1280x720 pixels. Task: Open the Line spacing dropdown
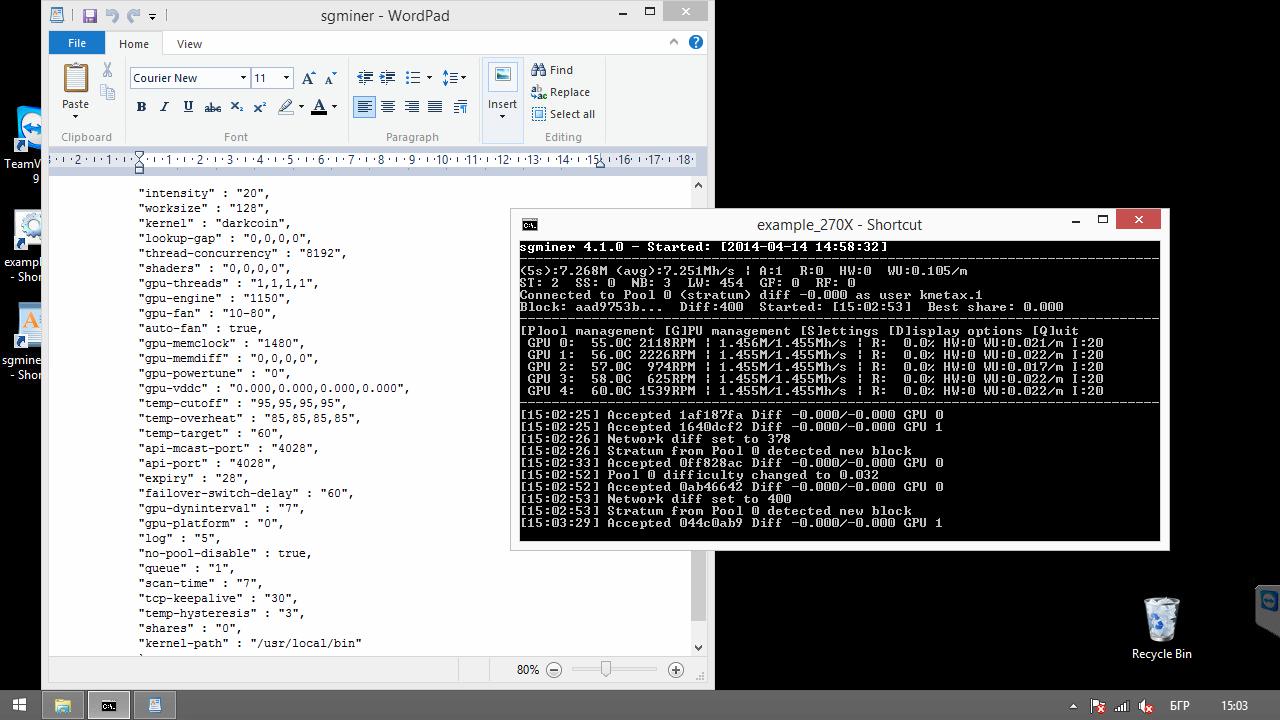point(455,78)
